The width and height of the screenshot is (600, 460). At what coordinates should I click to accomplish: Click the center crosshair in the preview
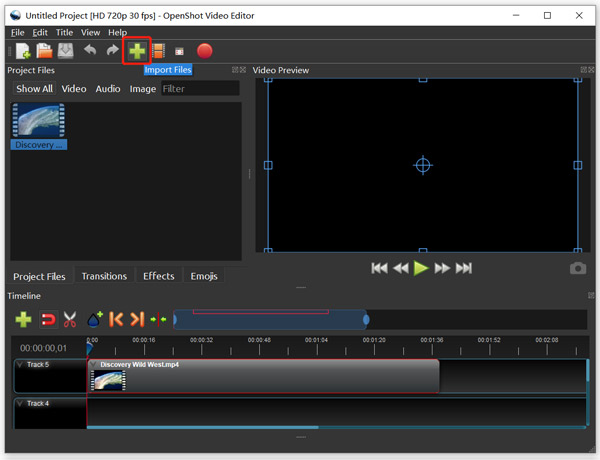[423, 165]
